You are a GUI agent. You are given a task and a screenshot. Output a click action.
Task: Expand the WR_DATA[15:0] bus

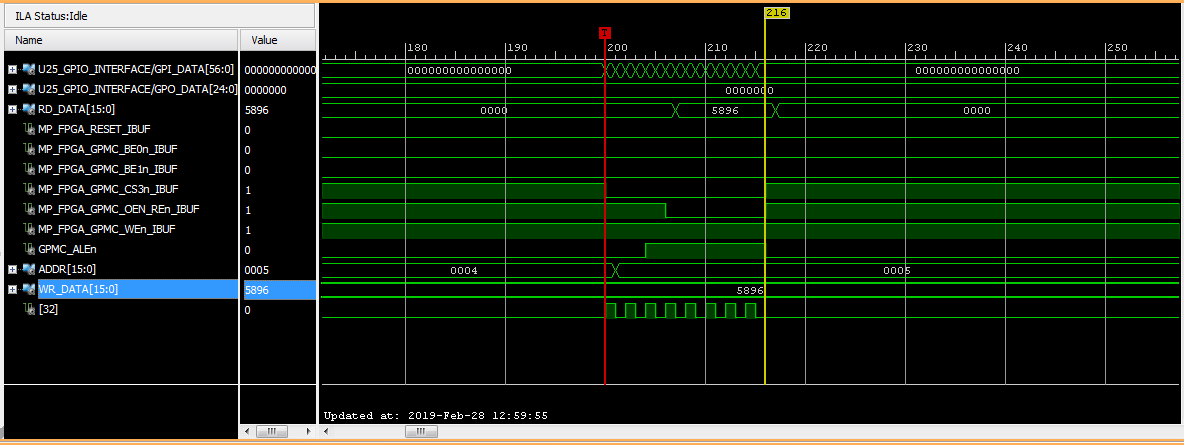tap(12, 289)
